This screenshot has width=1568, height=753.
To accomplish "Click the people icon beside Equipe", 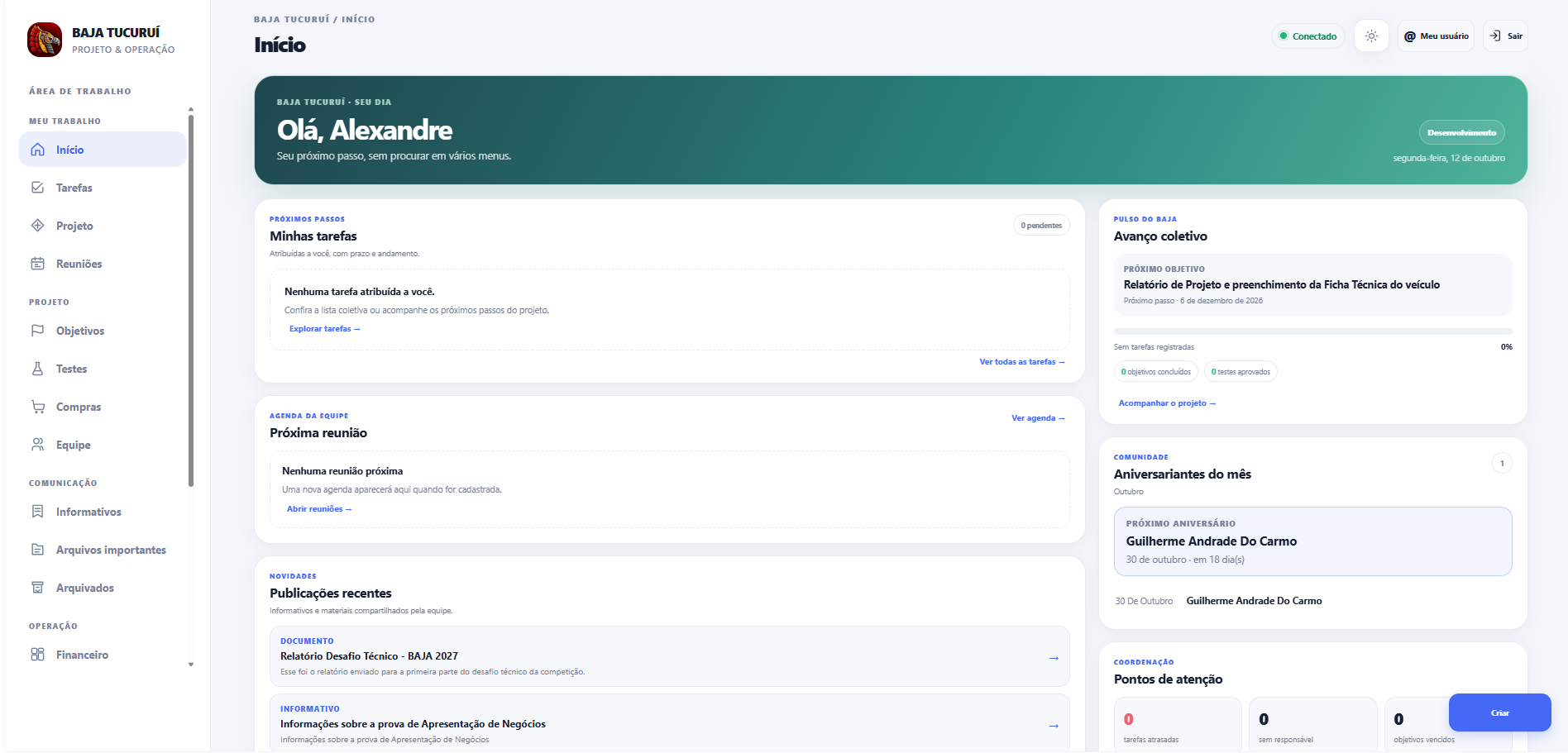I will coord(37,445).
